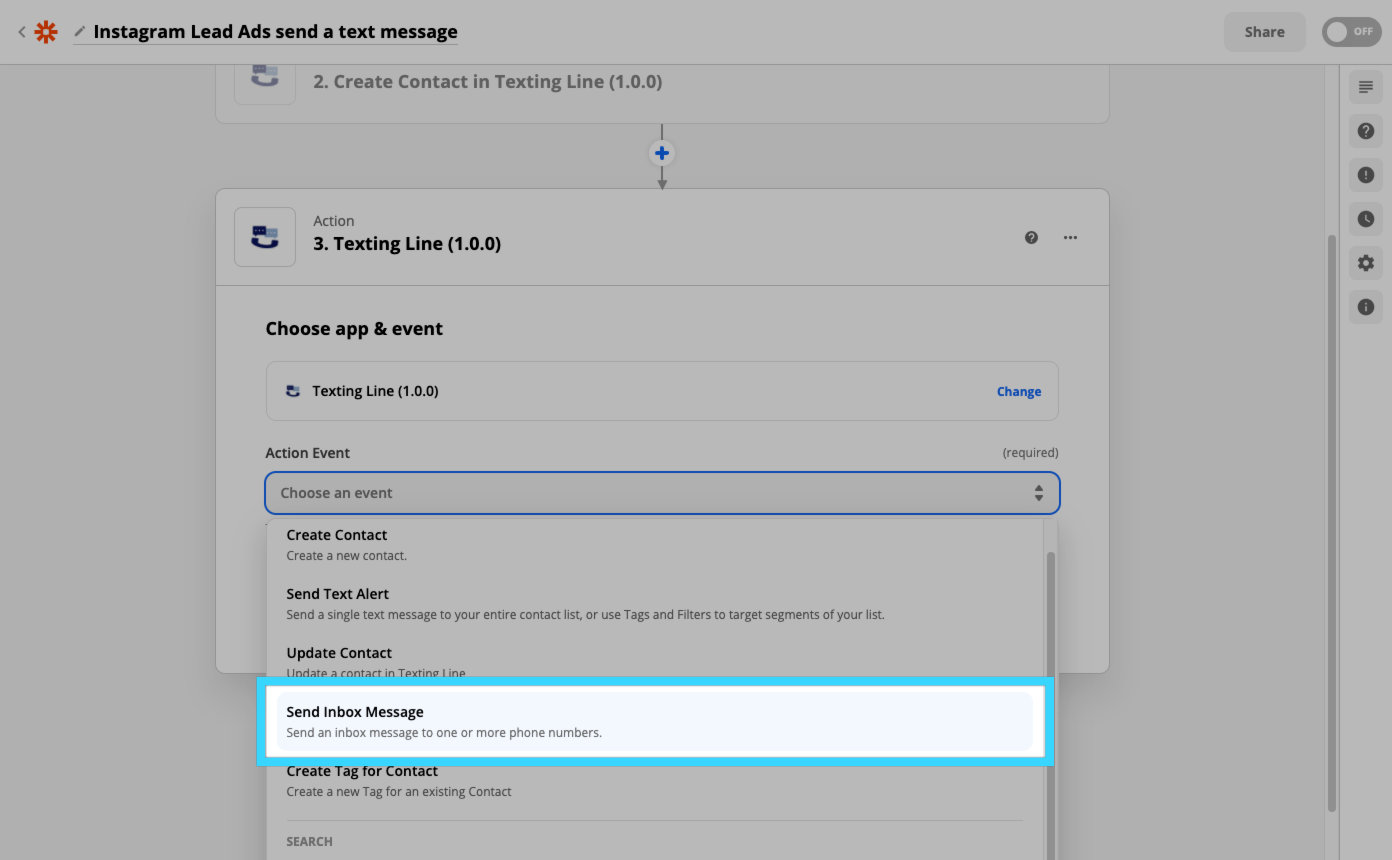
Task: Click the Action Event label
Action: pyautogui.click(x=307, y=453)
